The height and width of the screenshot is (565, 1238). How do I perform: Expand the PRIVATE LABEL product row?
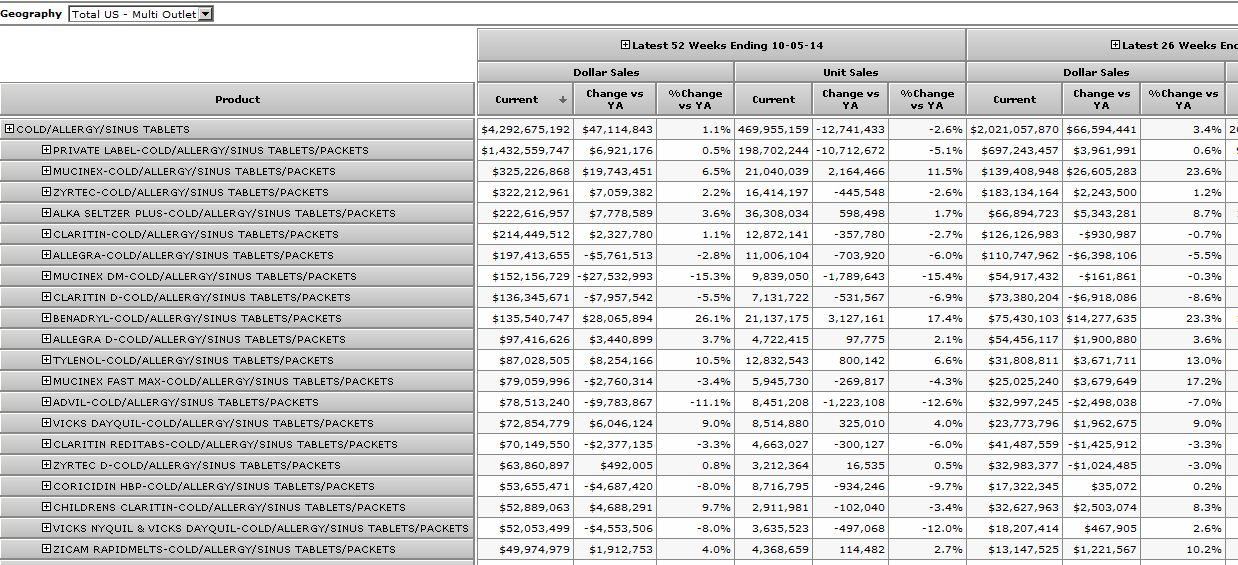[46, 150]
